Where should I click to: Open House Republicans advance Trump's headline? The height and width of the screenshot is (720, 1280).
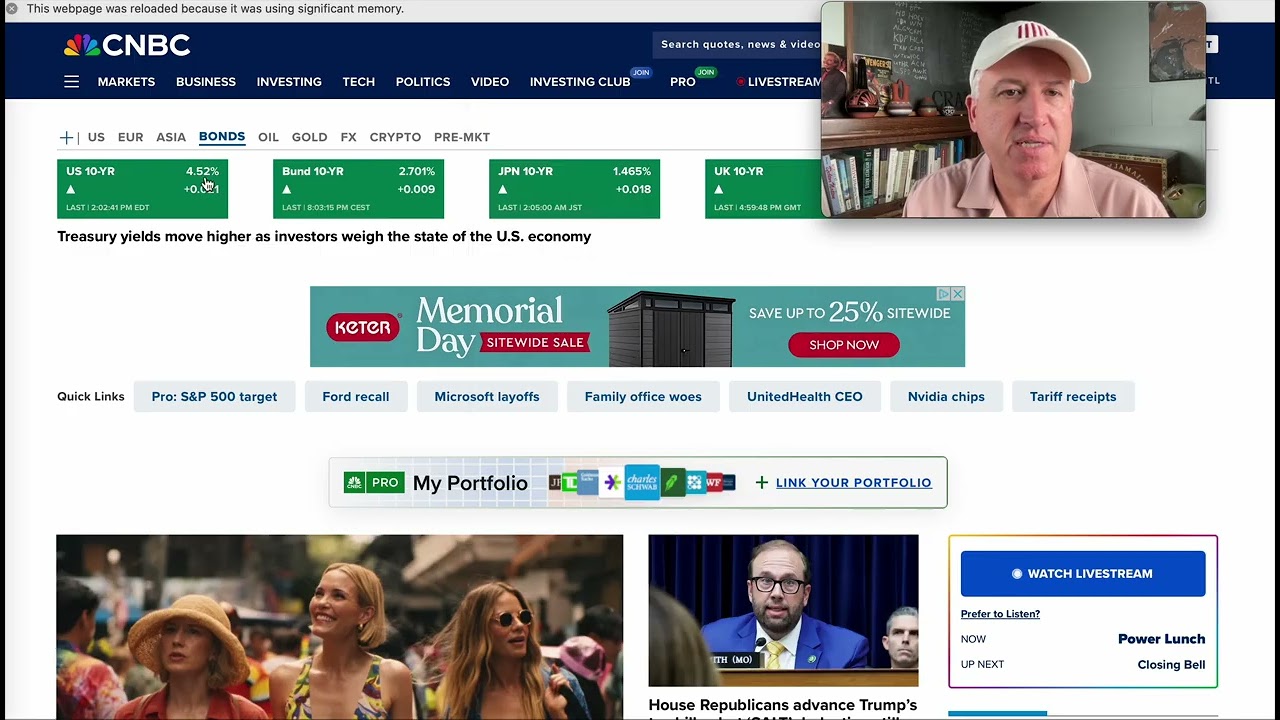(x=783, y=708)
